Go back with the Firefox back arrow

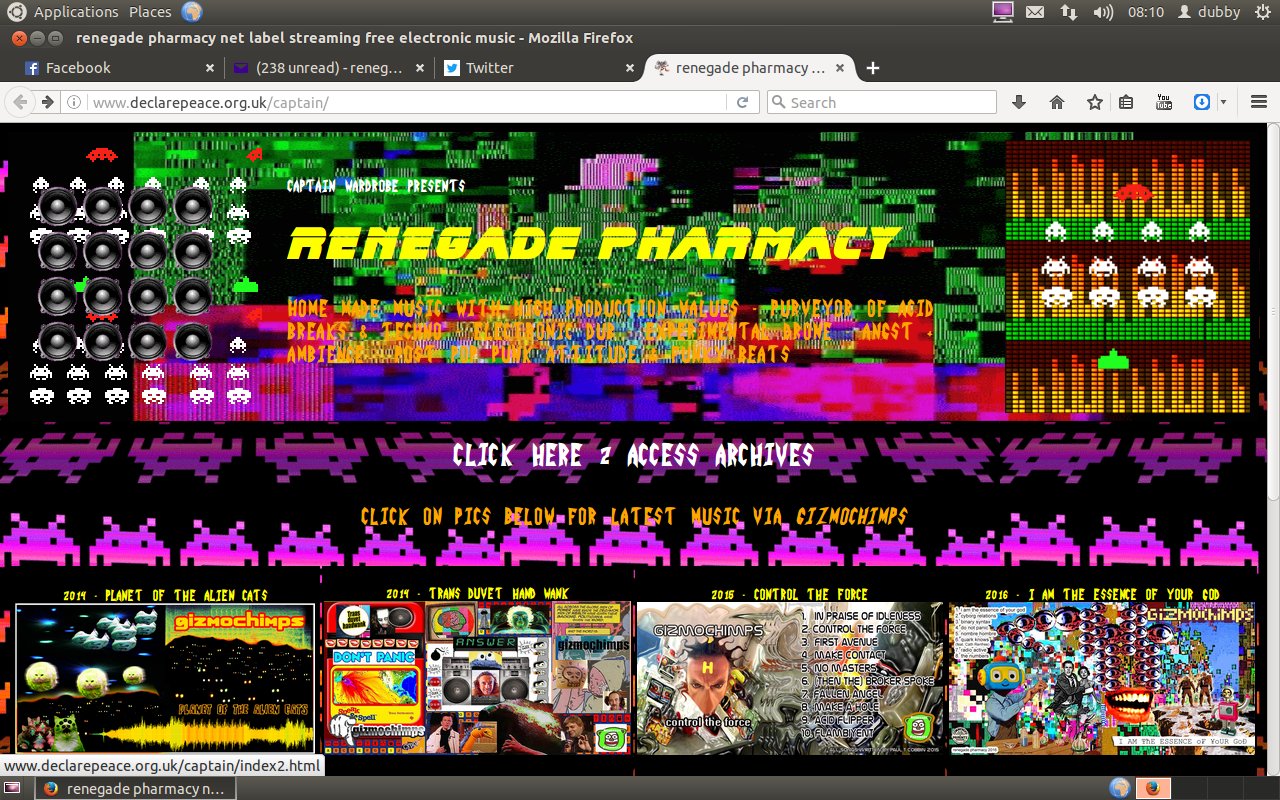[20, 102]
